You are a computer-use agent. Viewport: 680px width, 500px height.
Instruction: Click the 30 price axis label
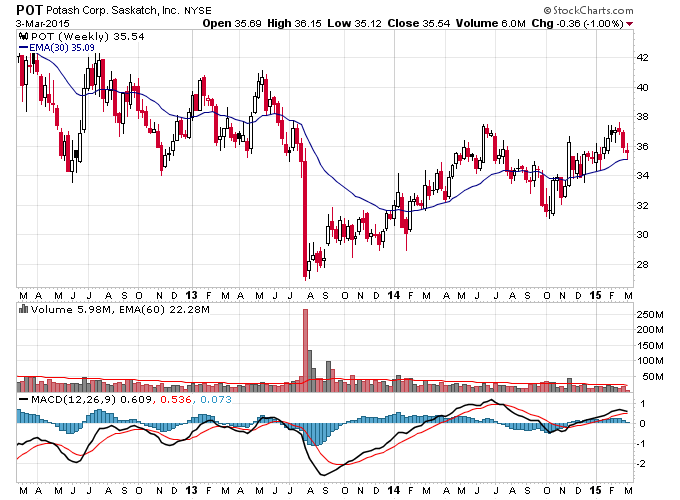tap(642, 235)
